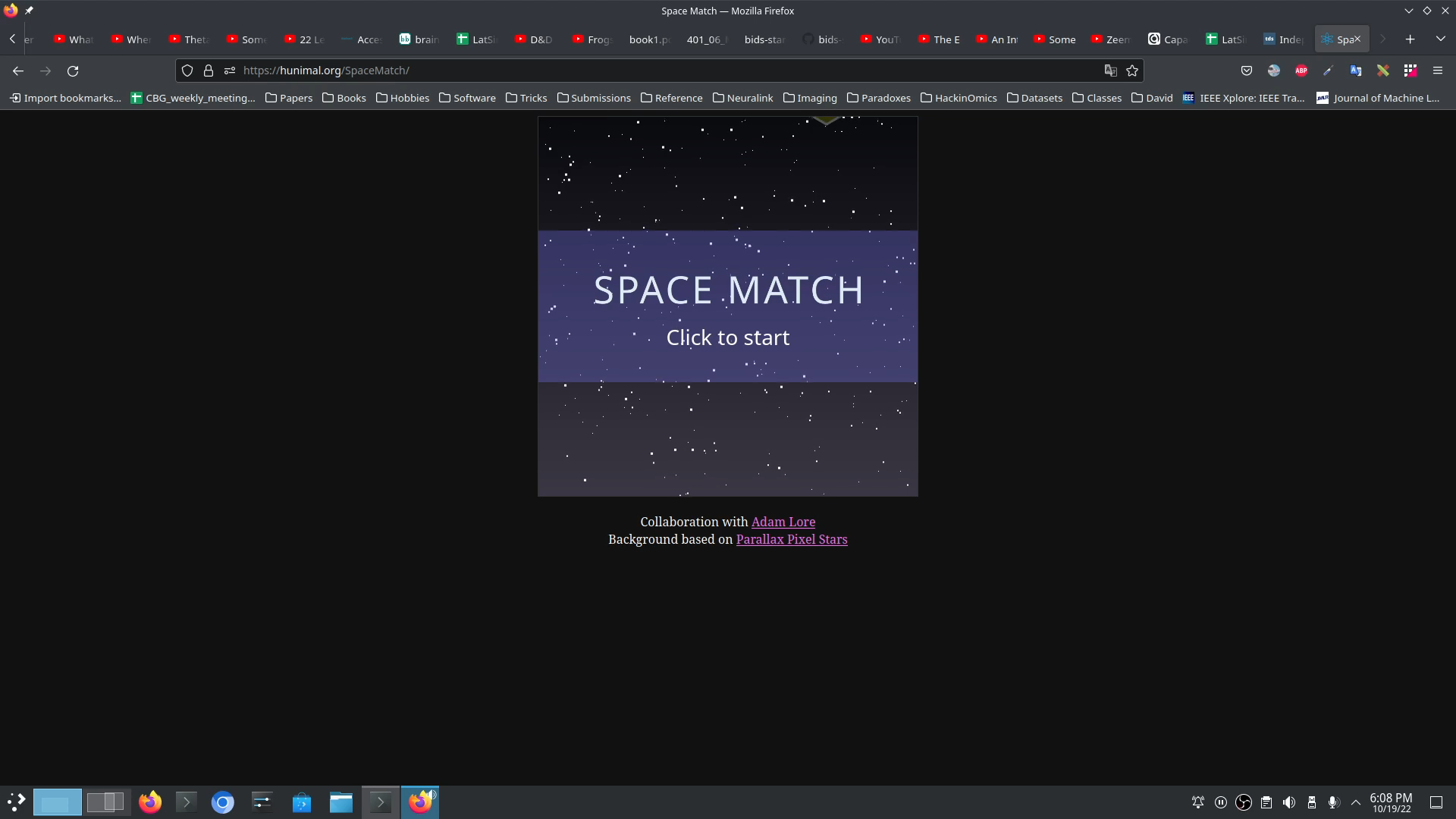
Task: Open a new tab
Action: [1410, 39]
